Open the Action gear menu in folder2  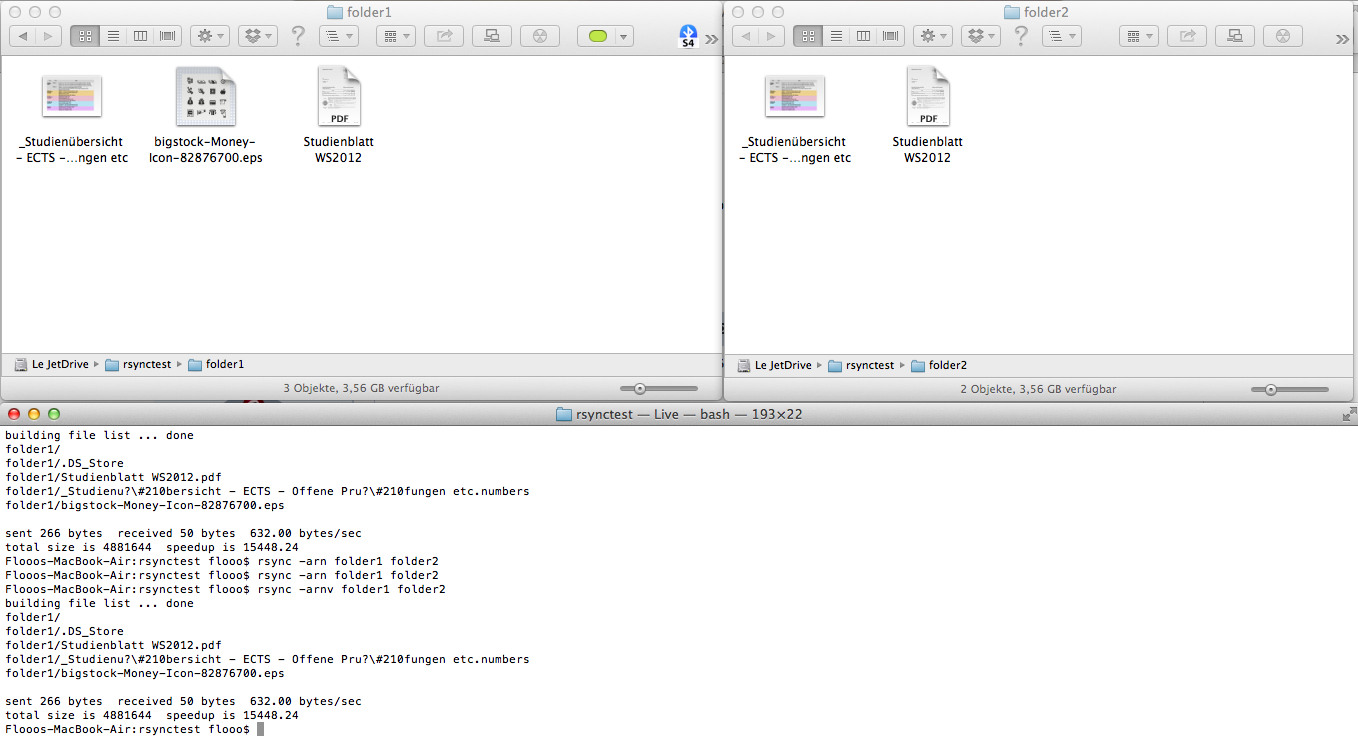point(933,36)
